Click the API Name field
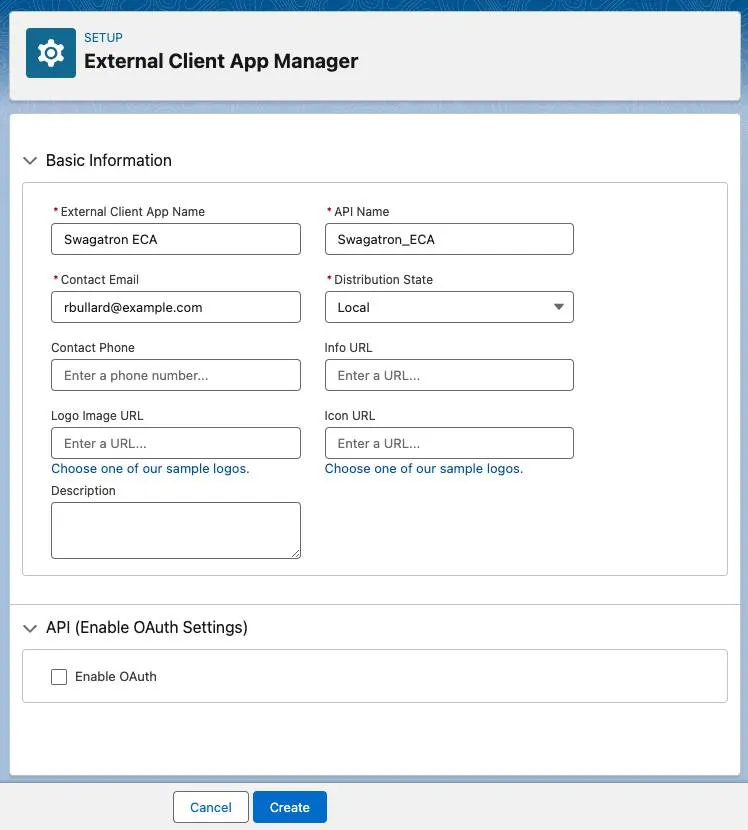Viewport: 748px width, 830px height. click(449, 239)
